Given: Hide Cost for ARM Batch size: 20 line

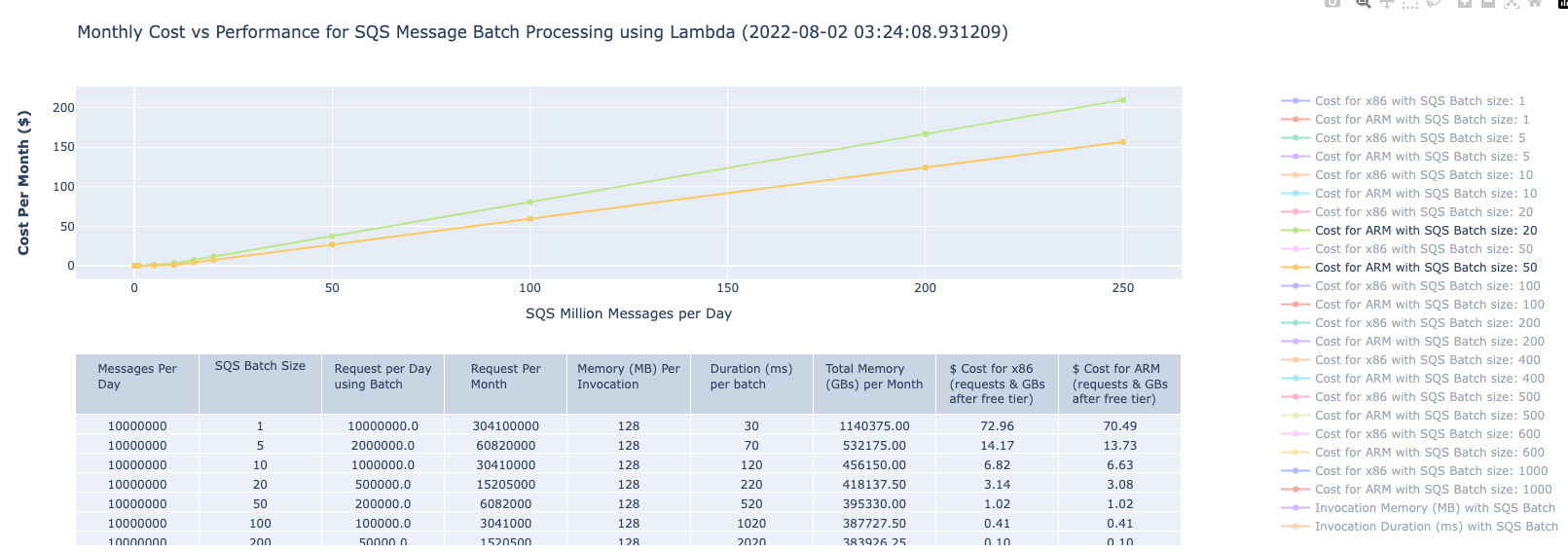Looking at the screenshot, I should tap(1409, 231).
